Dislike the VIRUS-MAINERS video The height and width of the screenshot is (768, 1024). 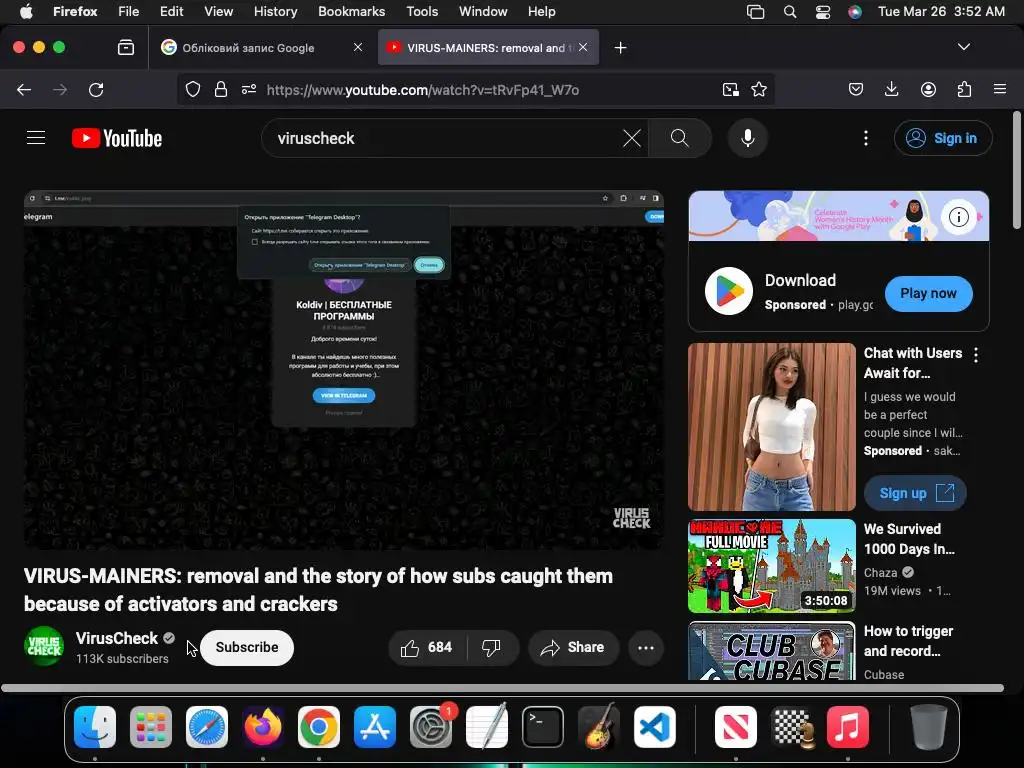click(492, 648)
